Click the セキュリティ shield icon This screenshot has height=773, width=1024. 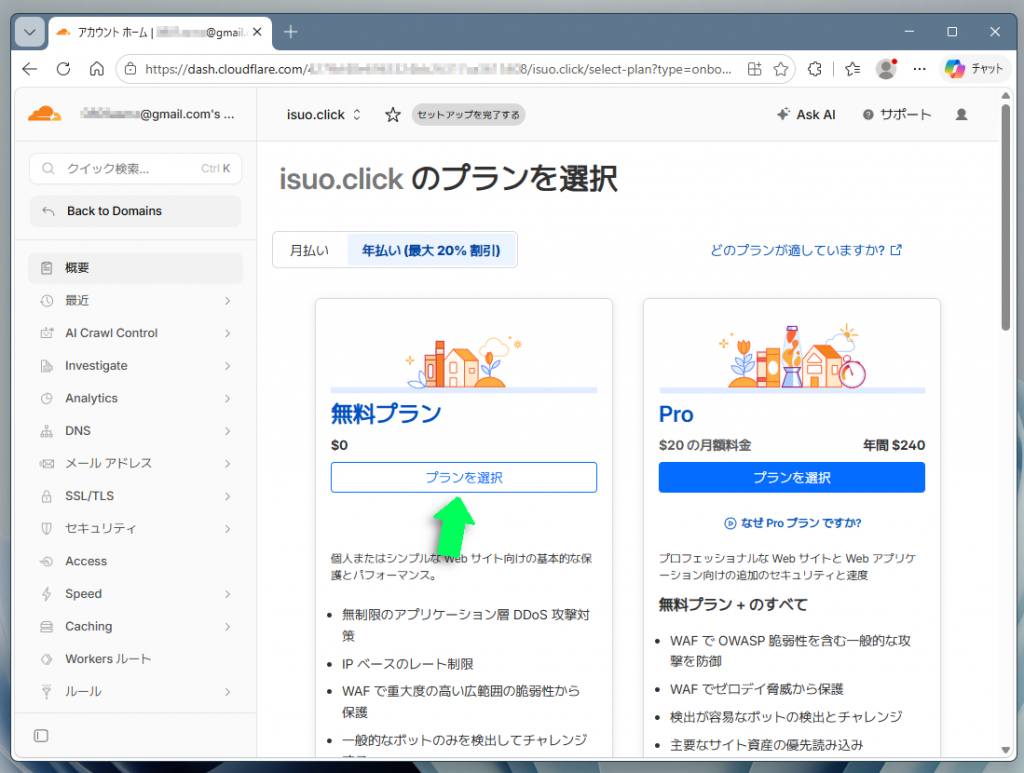pyautogui.click(x=46, y=529)
